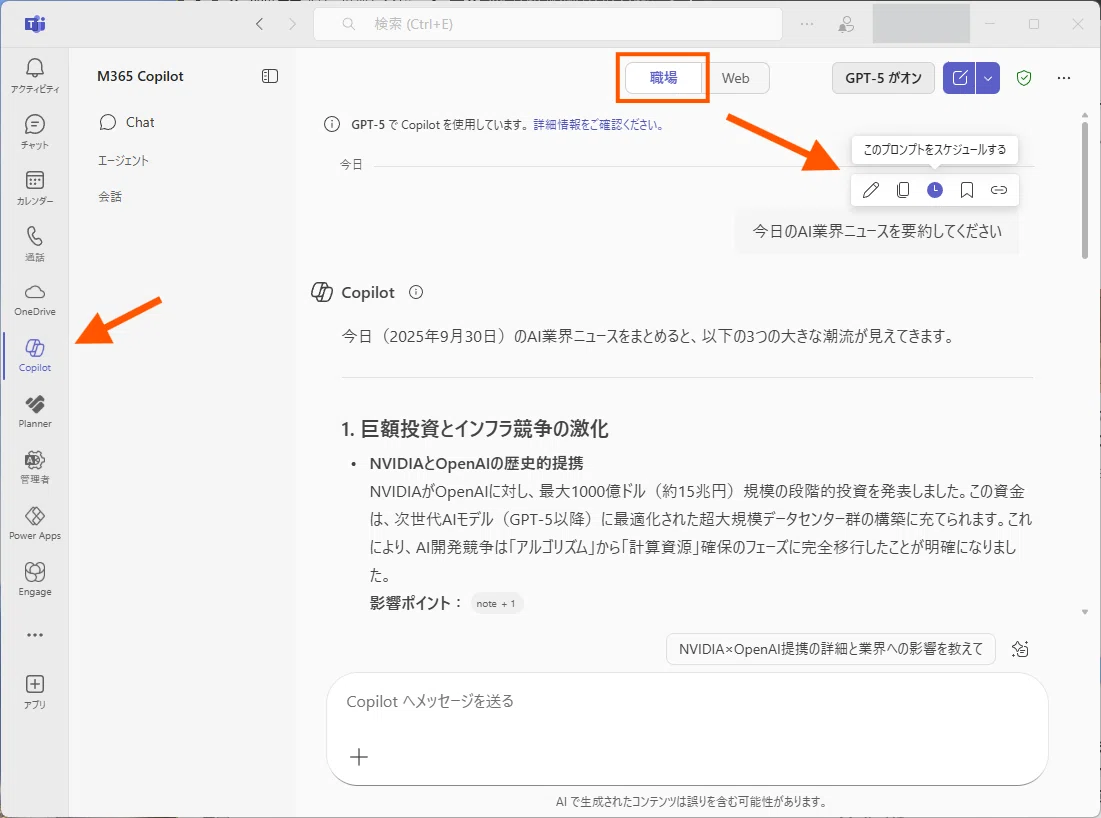This screenshot has width=1101, height=818.
Task: Expand new chat dropdown arrow
Action: pyautogui.click(x=987, y=78)
